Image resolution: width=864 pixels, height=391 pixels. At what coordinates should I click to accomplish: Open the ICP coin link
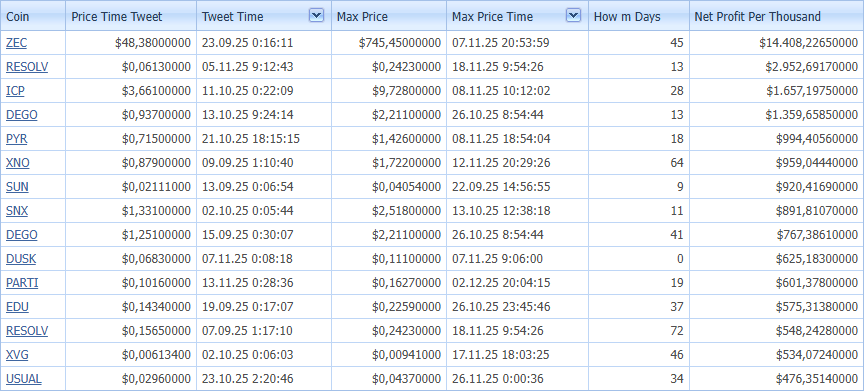15,91
